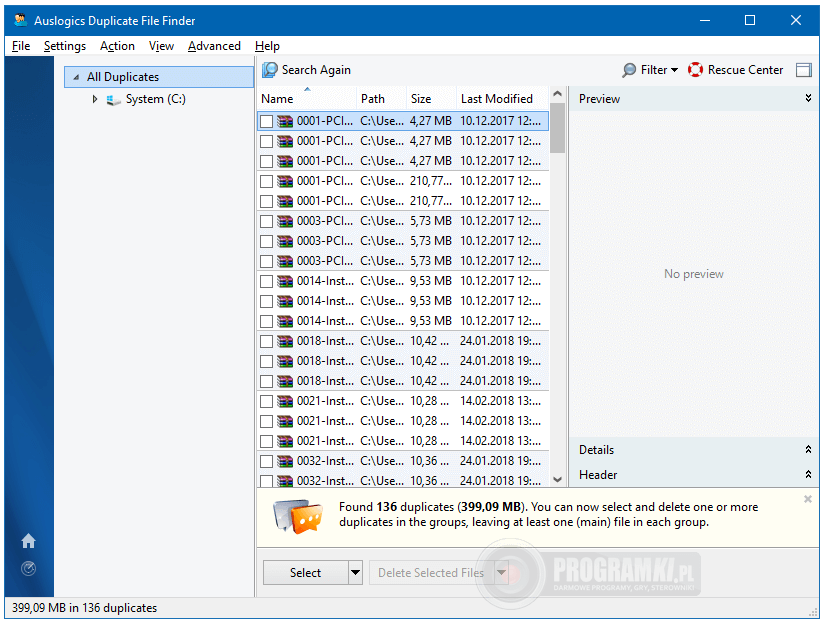This screenshot has height=624, width=827.
Task: Dismiss the yellow info message
Action: point(807,499)
